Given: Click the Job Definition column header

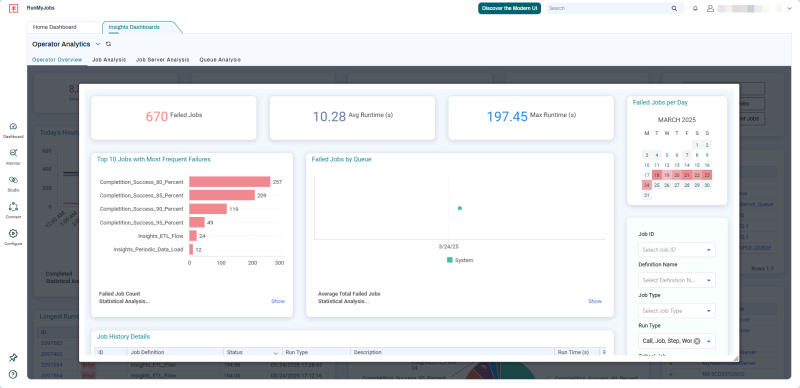Looking at the screenshot, I should pyautogui.click(x=175, y=352).
